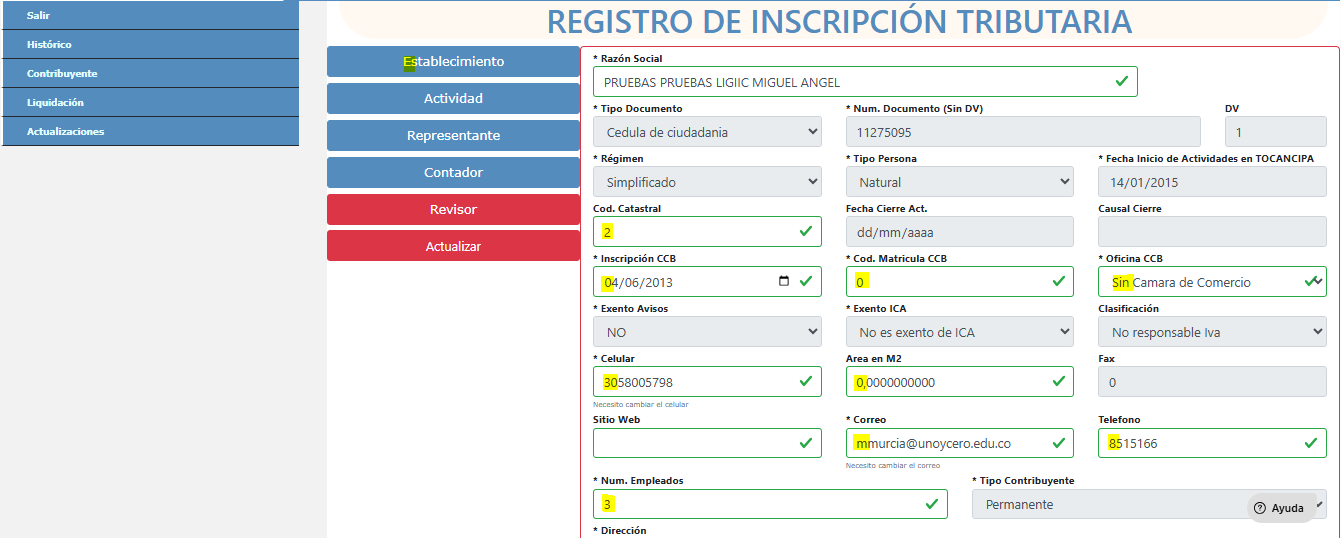Click the DV field
The image size is (1341, 538).
(1276, 132)
